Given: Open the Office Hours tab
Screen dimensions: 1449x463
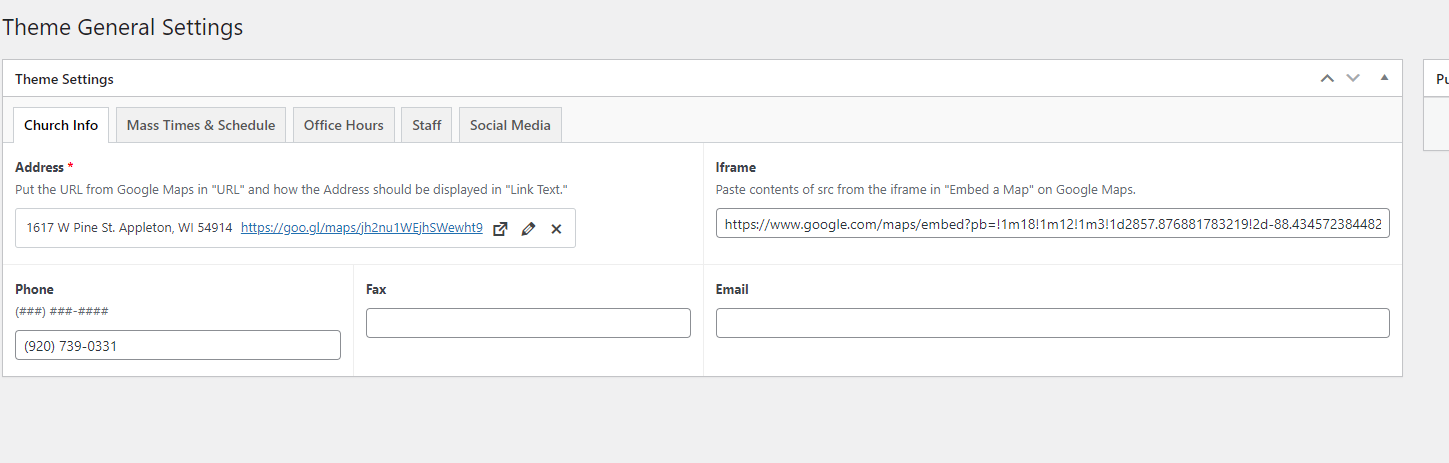Looking at the screenshot, I should pyautogui.click(x=344, y=125).
